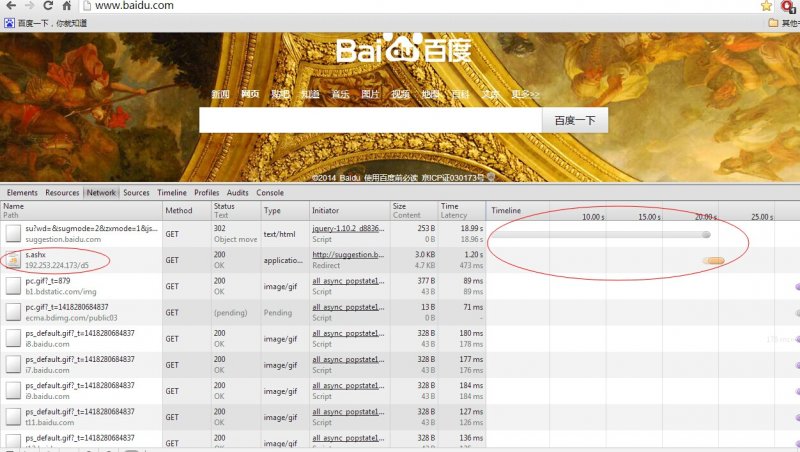The image size is (800, 452).
Task: Open all_async_popstate1 initiator in i8.baidu.com row
Action: [x=348, y=333]
